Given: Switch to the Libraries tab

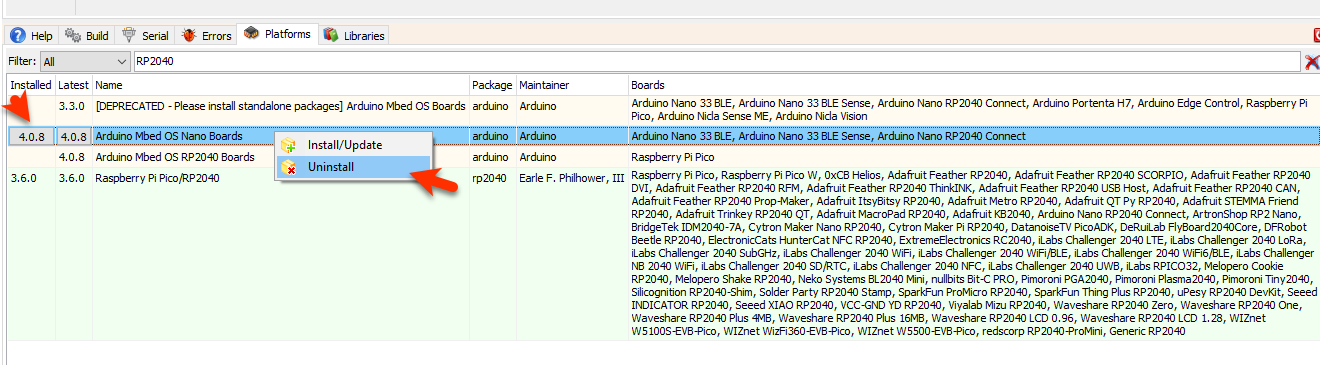Looking at the screenshot, I should (354, 36).
